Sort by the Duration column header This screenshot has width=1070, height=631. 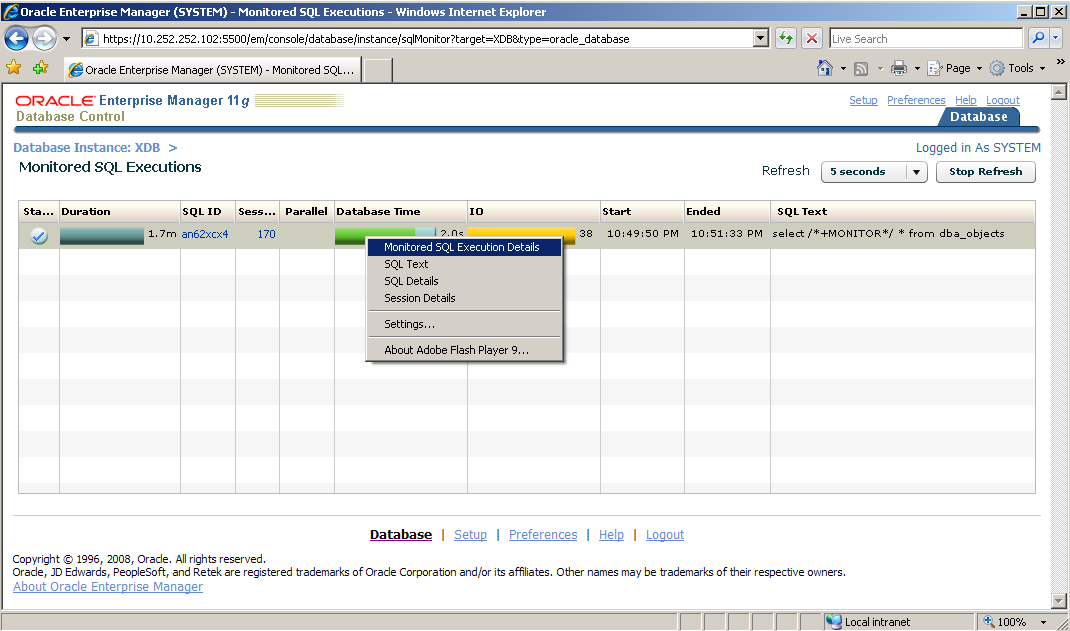coord(119,211)
